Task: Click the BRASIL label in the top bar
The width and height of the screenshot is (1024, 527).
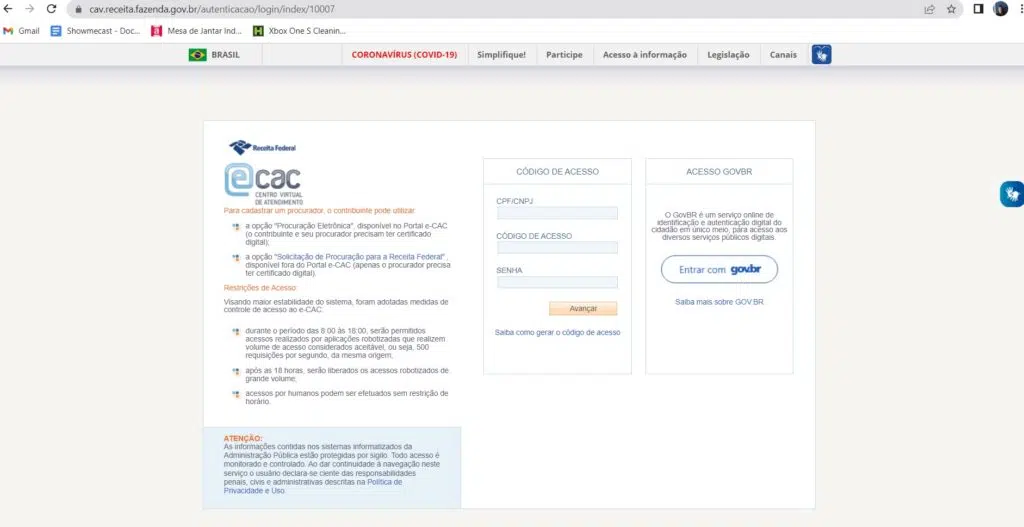Action: tap(225, 55)
